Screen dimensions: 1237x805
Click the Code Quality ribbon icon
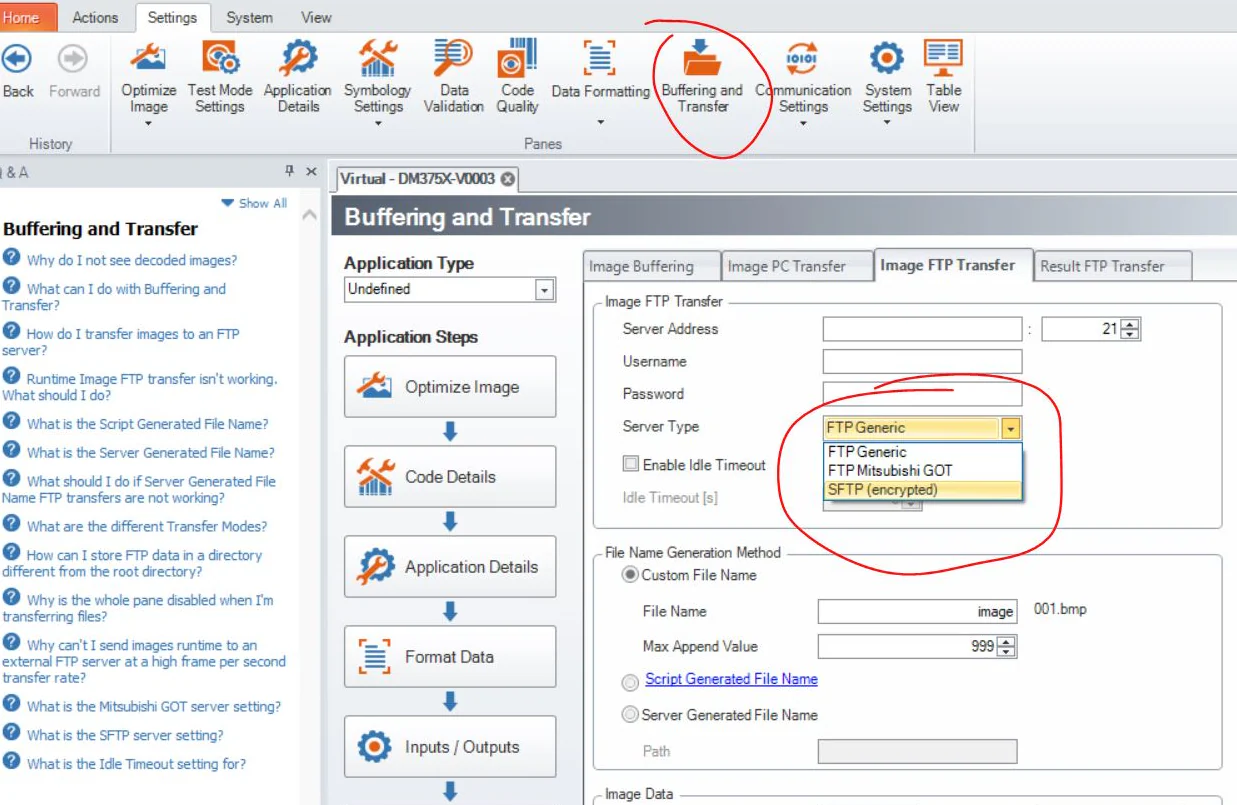tap(517, 60)
